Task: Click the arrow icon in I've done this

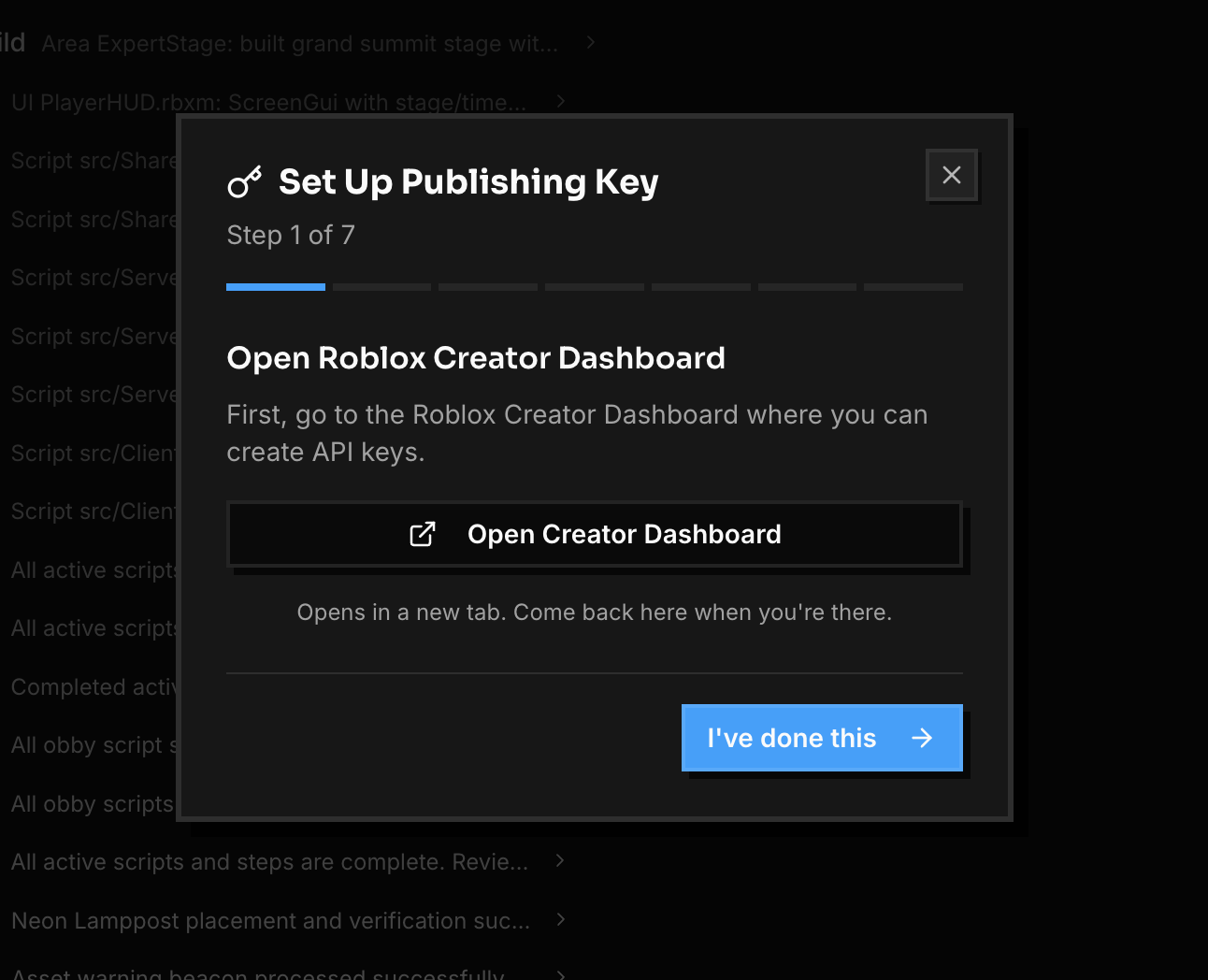Action: (922, 738)
